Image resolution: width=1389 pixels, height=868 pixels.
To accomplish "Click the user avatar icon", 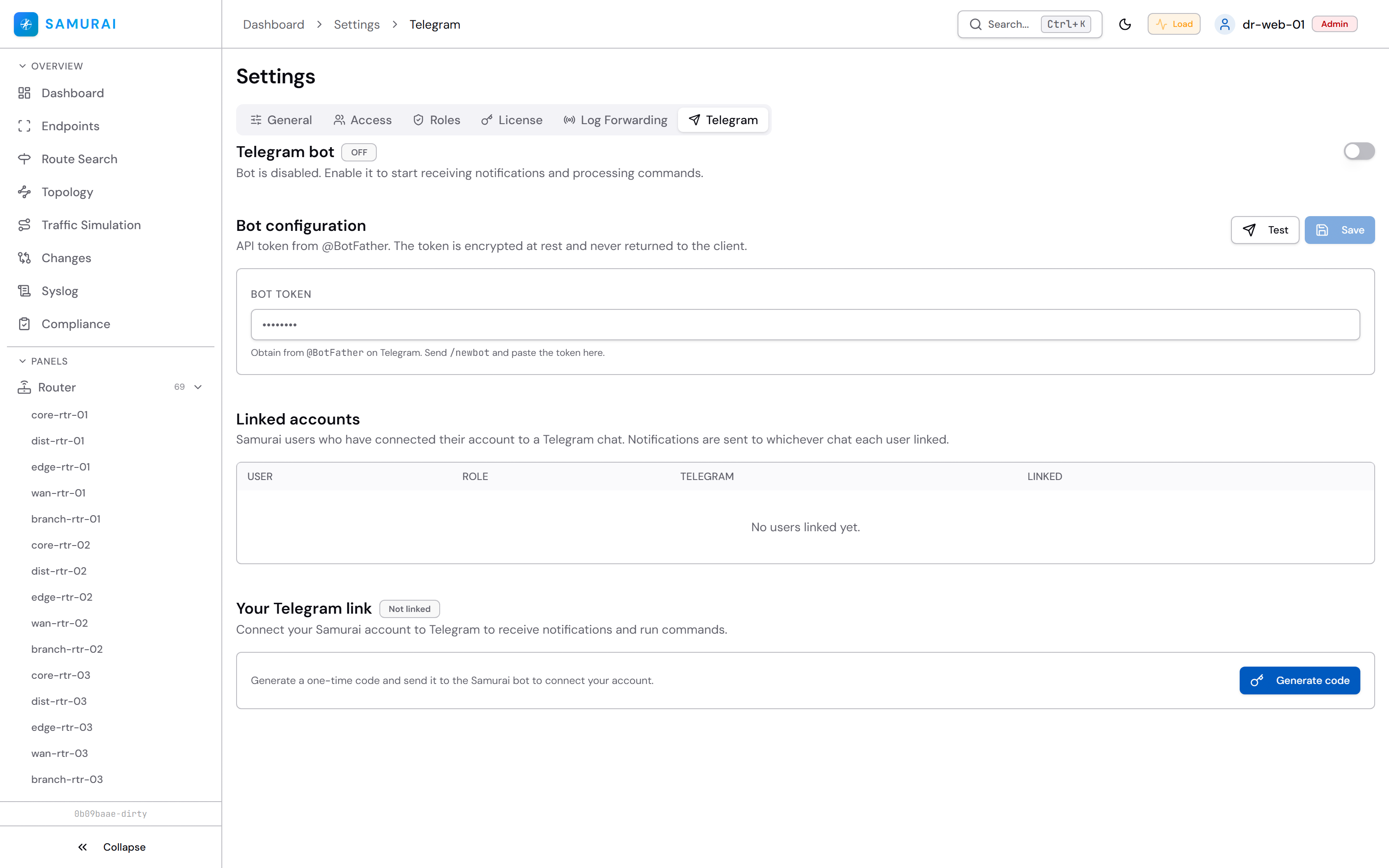I will [1225, 24].
